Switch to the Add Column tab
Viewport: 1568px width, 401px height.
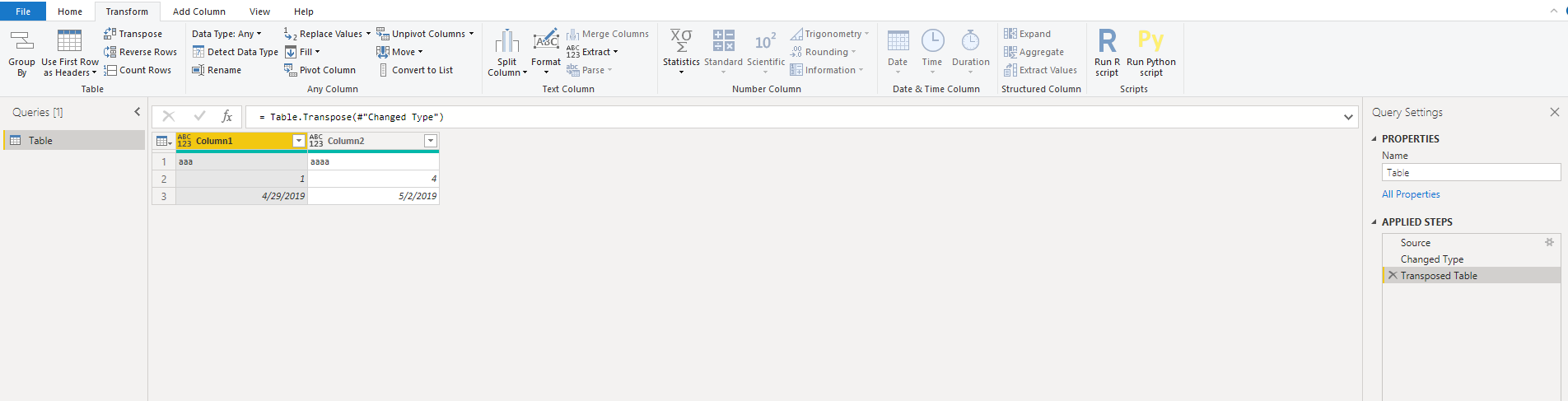point(199,12)
